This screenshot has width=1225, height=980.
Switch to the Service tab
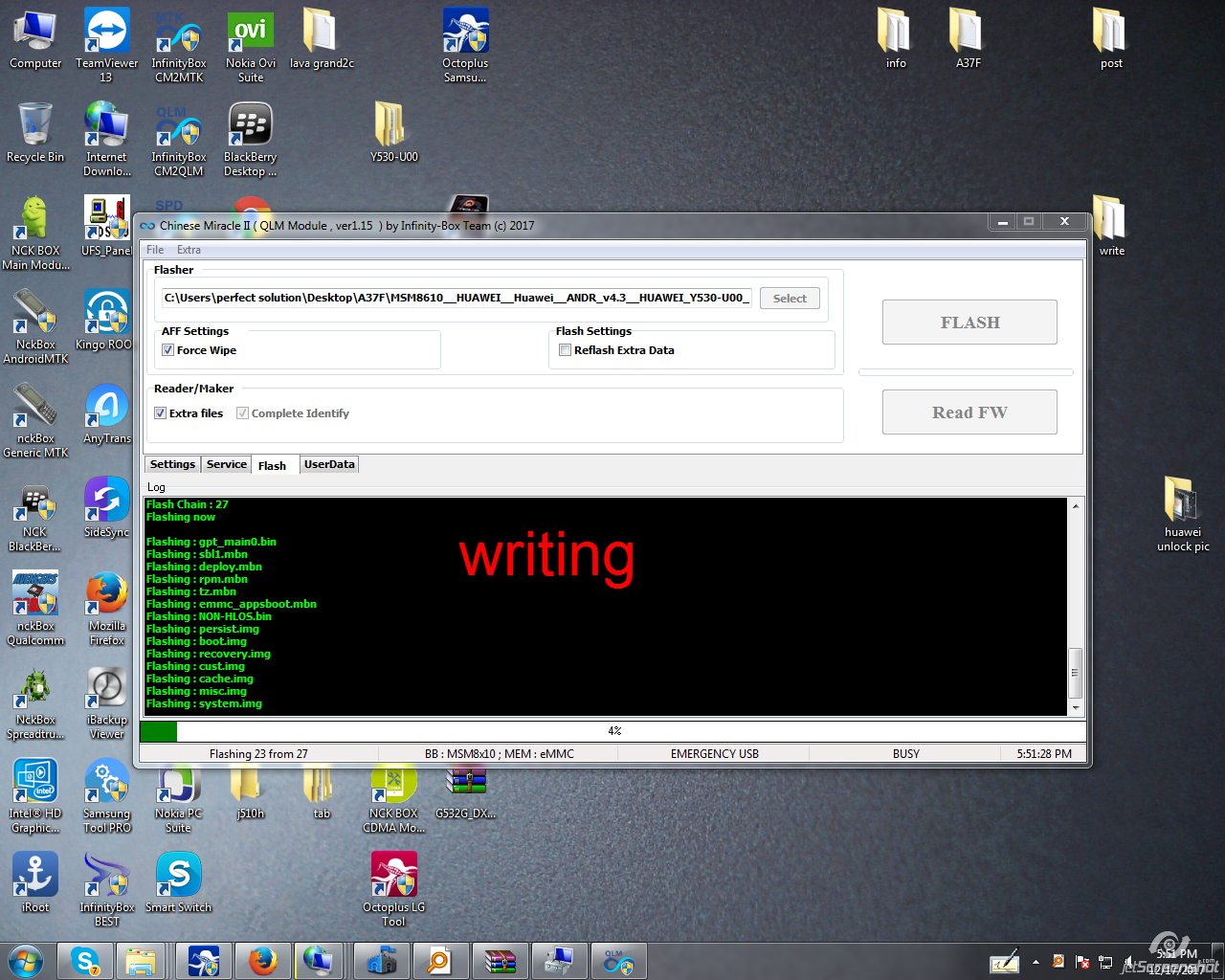227,464
